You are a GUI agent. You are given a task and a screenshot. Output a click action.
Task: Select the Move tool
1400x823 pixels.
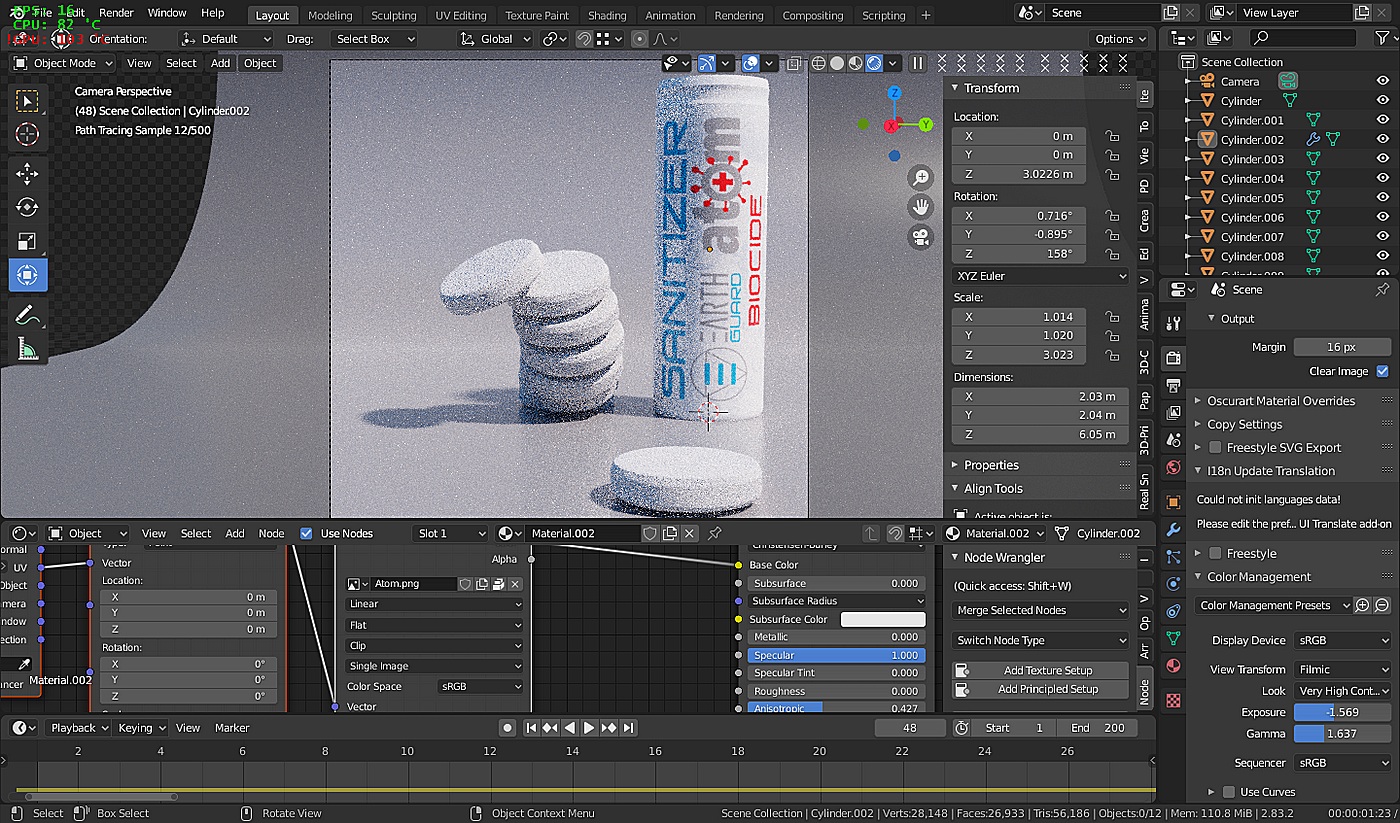28,174
